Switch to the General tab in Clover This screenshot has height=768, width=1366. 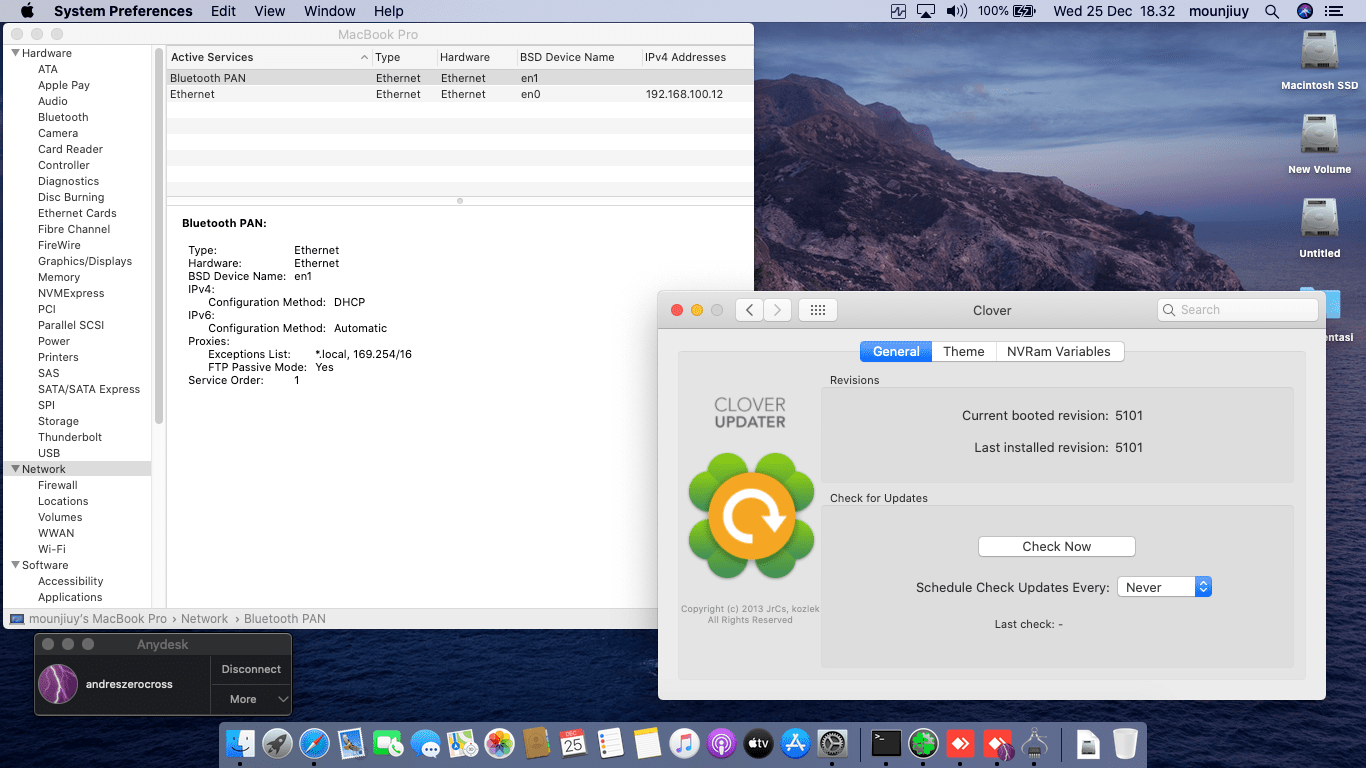point(896,351)
